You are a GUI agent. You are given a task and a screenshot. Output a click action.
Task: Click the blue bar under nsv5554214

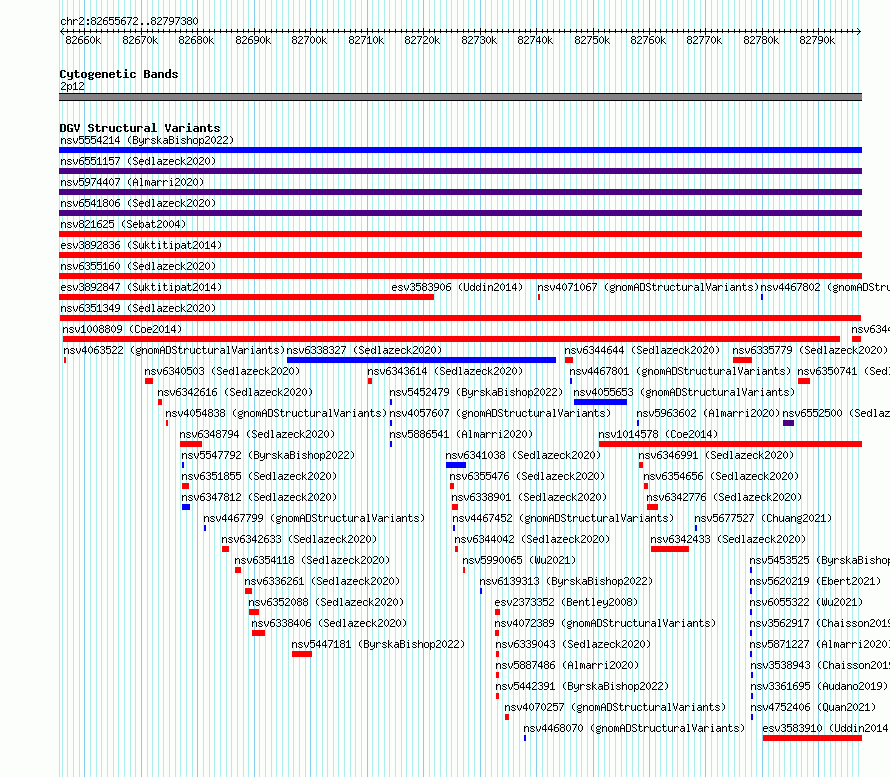pos(460,150)
